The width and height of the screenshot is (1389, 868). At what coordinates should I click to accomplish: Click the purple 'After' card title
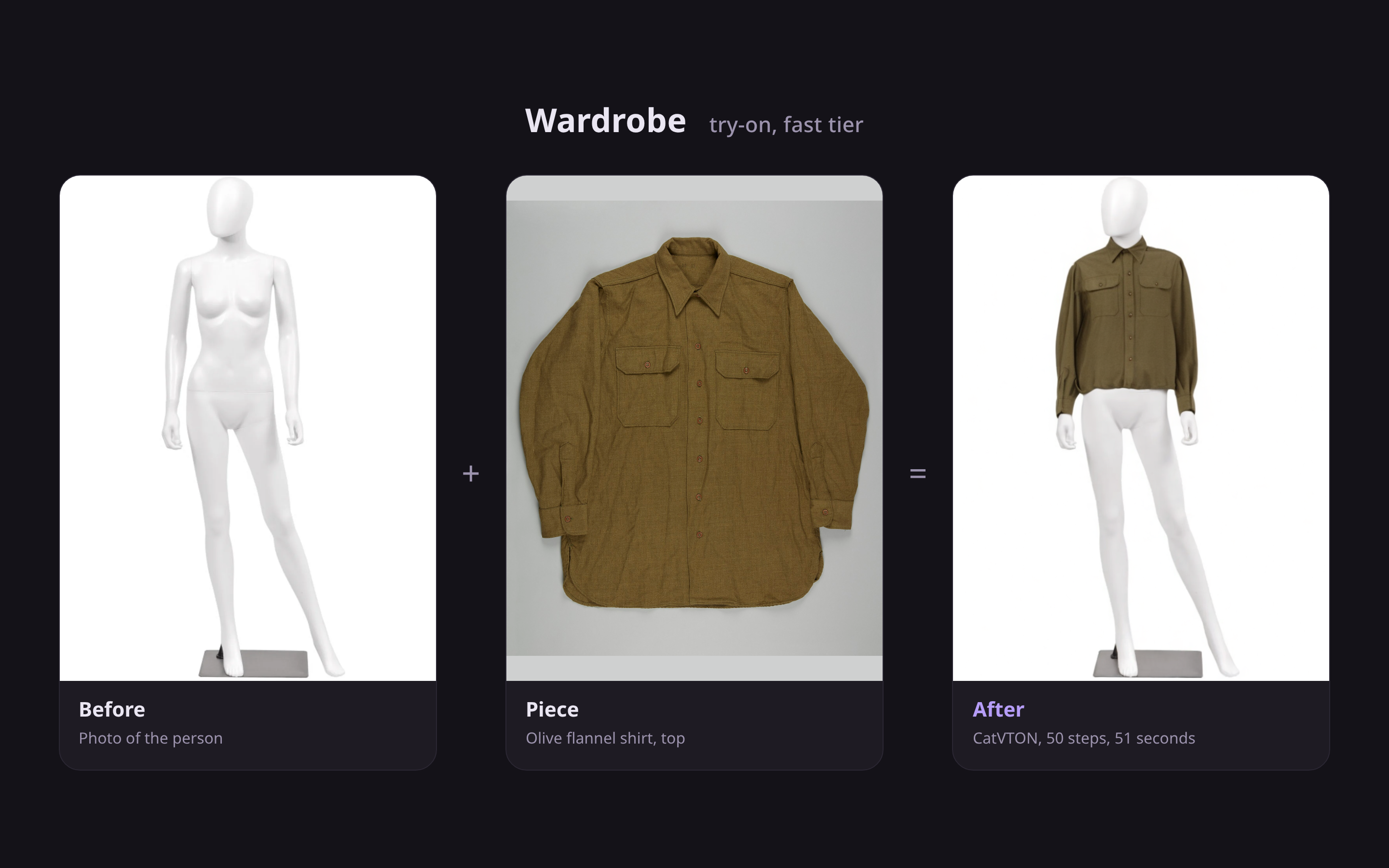tap(998, 709)
